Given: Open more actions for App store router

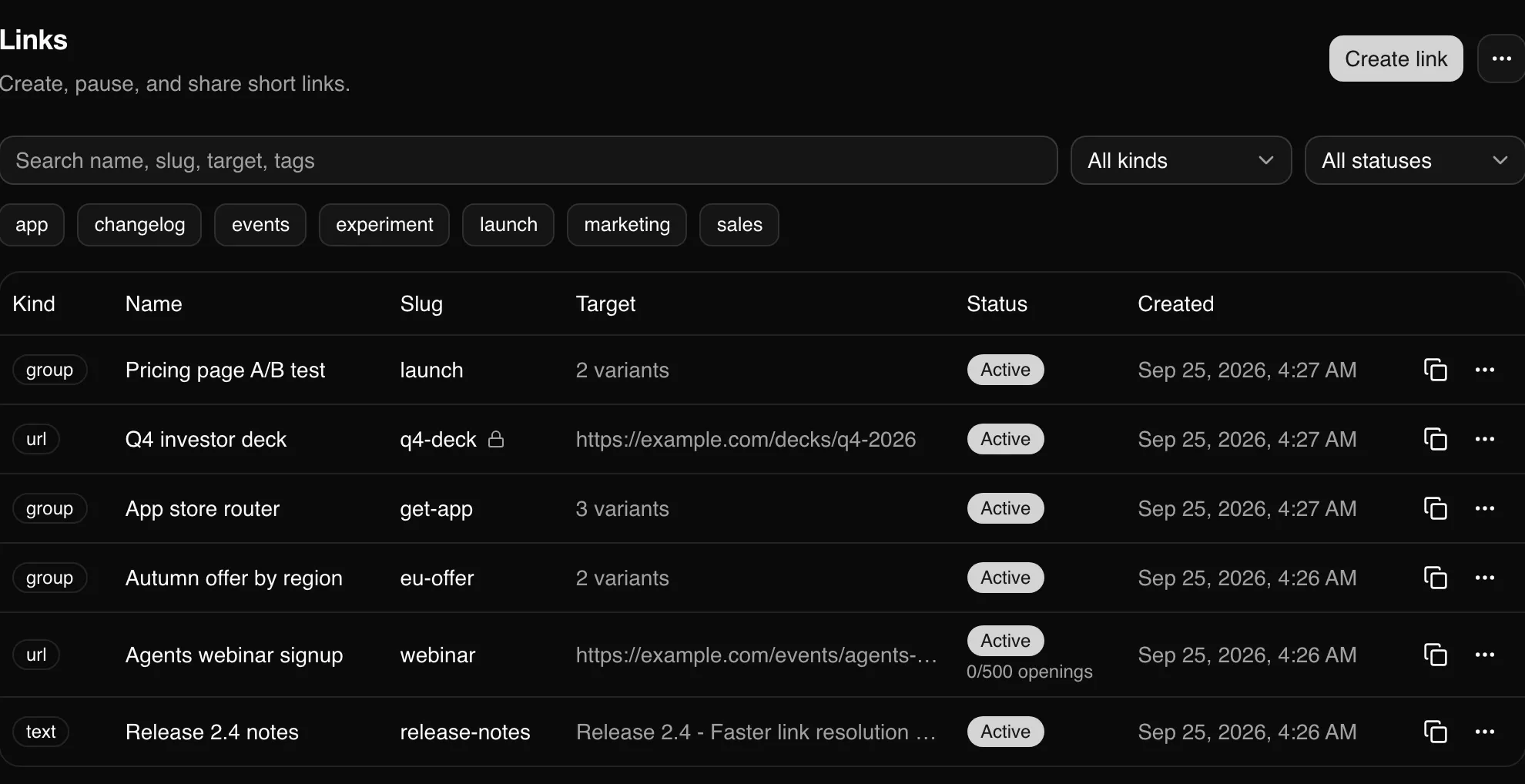Looking at the screenshot, I should [1485, 508].
